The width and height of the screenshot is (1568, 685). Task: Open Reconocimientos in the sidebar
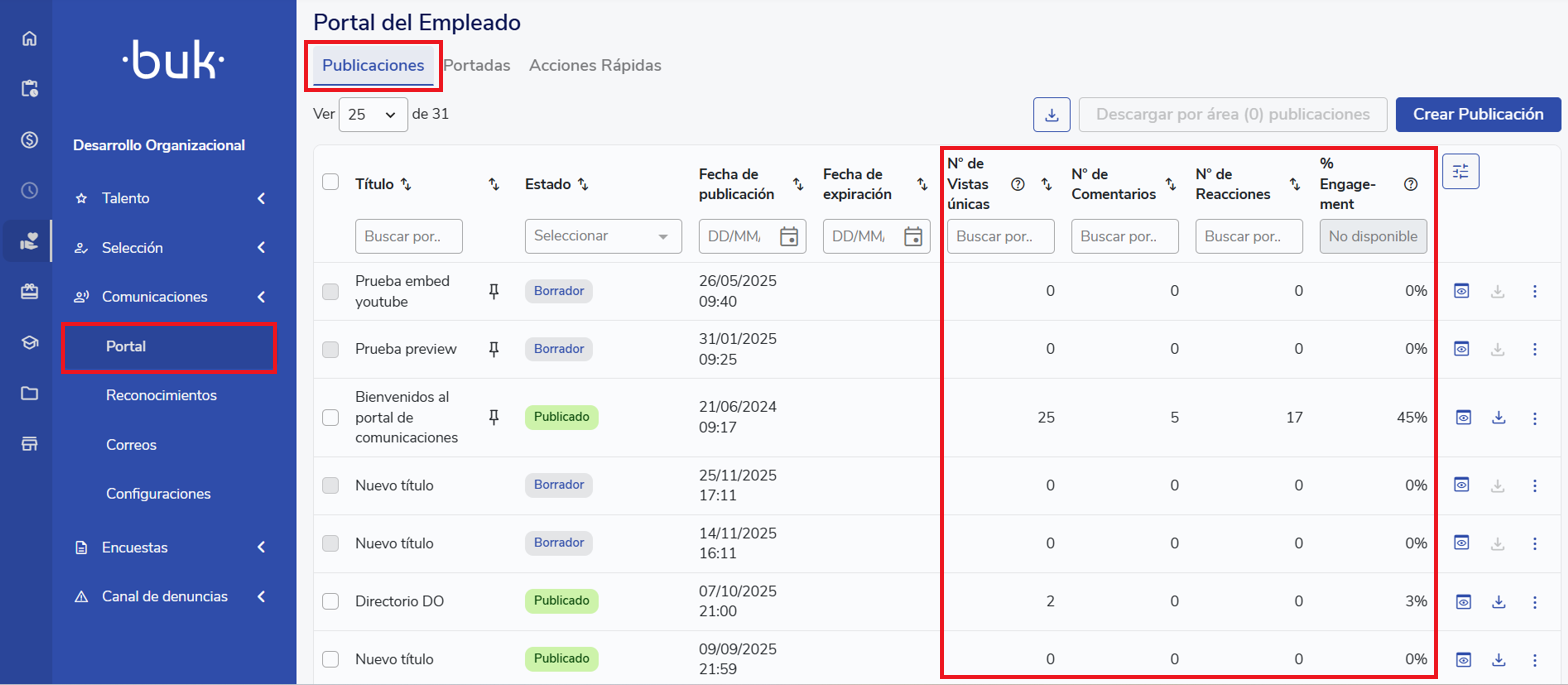(x=161, y=396)
